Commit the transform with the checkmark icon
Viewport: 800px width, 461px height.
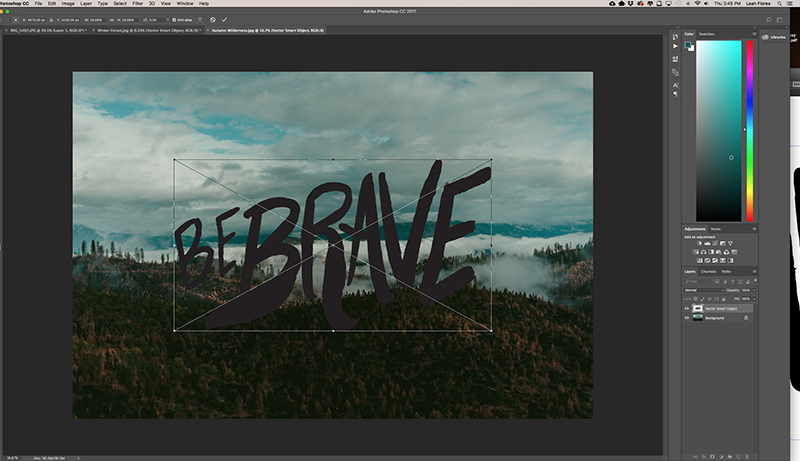click(224, 20)
